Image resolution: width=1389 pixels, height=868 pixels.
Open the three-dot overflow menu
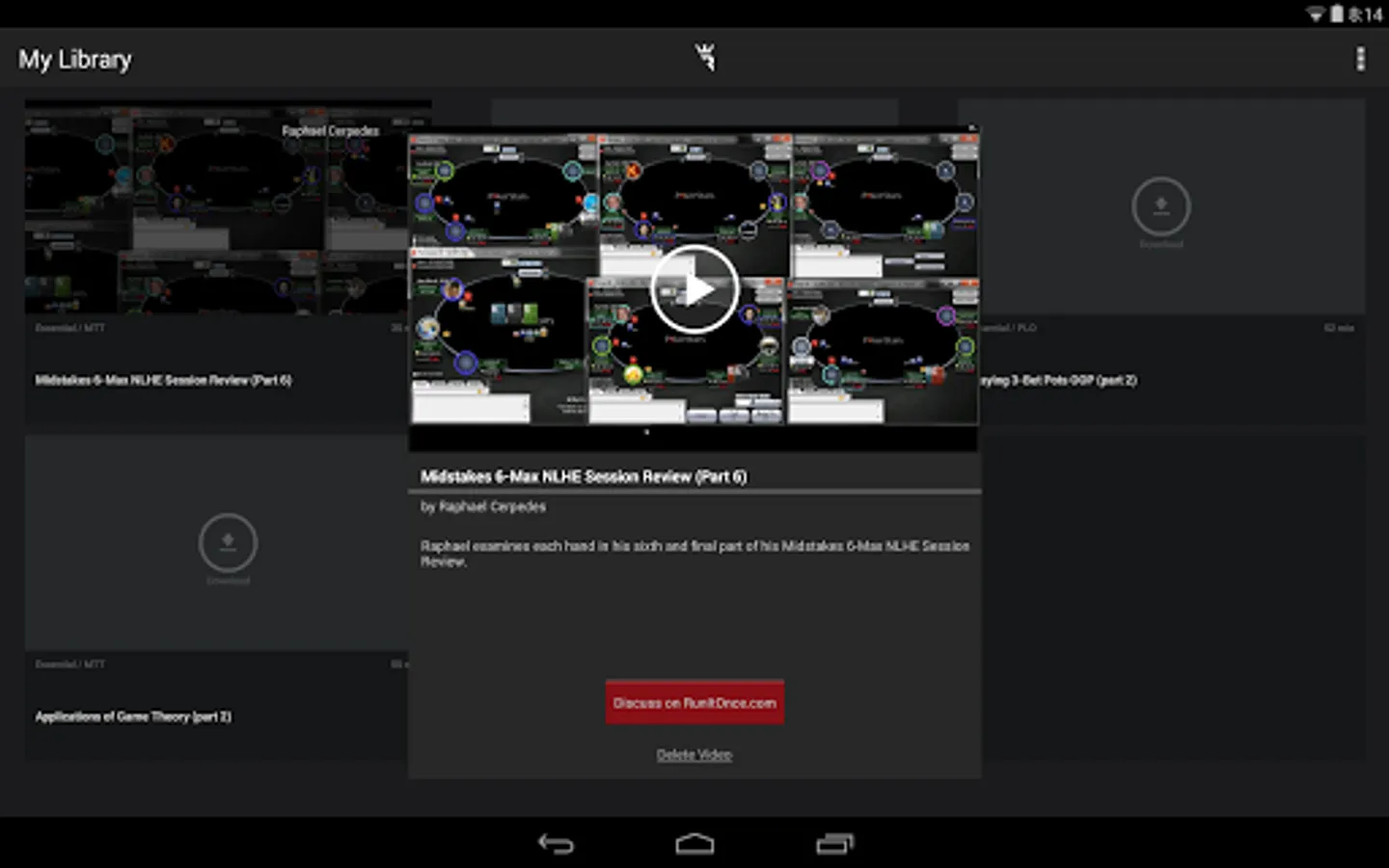point(1360,59)
